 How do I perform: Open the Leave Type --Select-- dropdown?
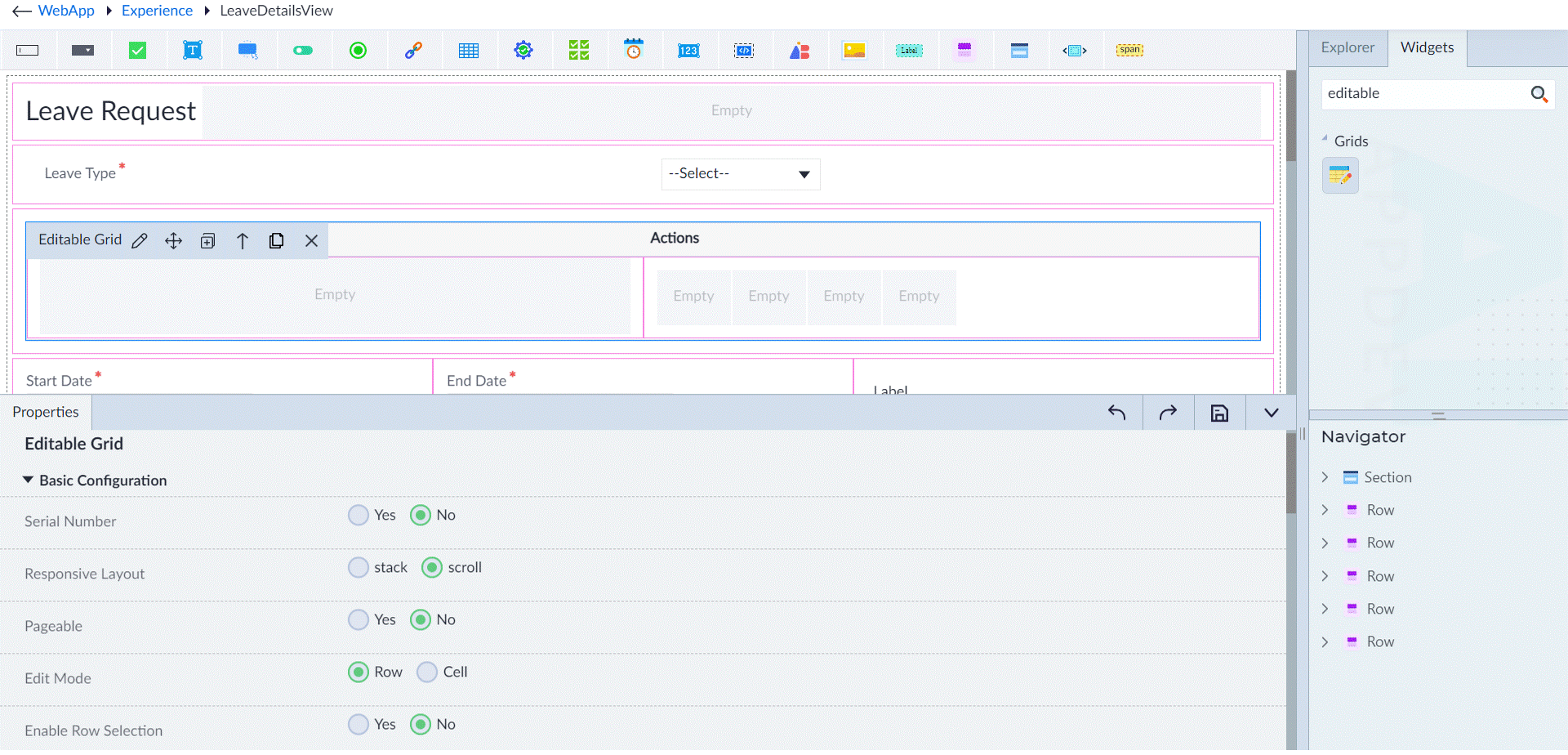(x=740, y=174)
